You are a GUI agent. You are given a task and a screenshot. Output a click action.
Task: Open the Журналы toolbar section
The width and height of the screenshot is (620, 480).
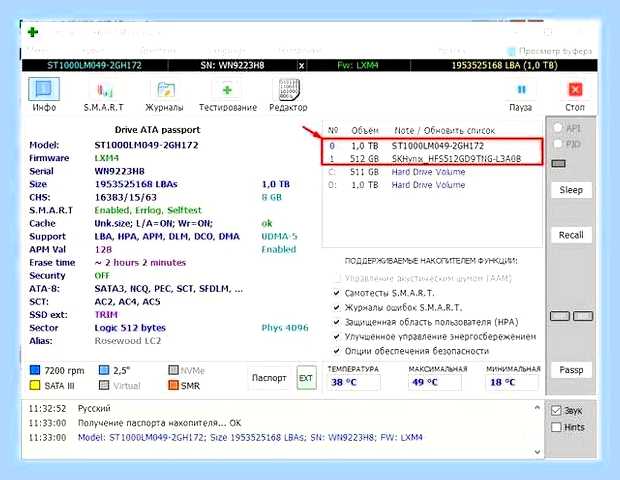[164, 94]
